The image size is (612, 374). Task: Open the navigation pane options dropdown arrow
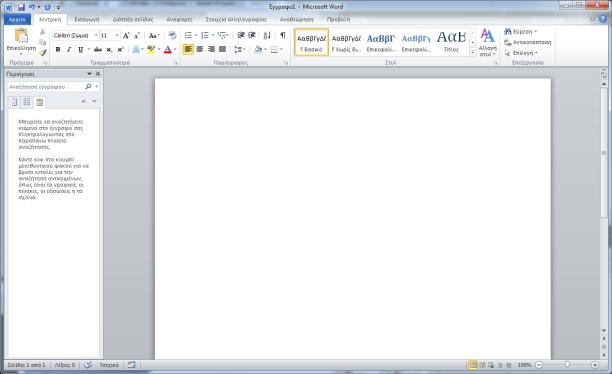pos(89,74)
